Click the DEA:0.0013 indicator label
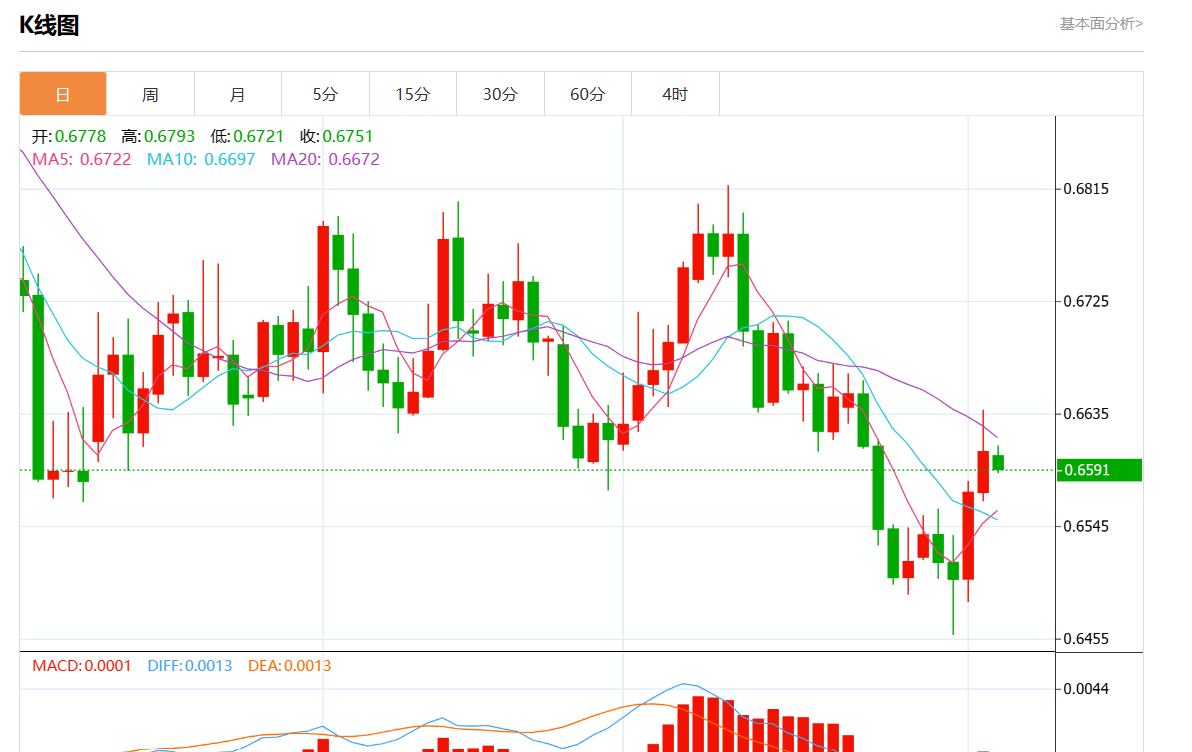The height and width of the screenshot is (752, 1192). [290, 666]
